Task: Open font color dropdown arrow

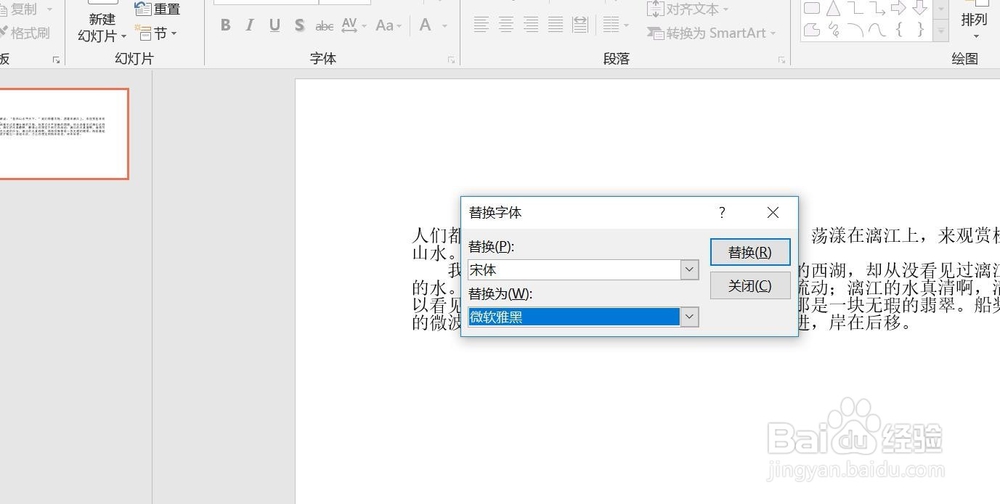Action: [445, 26]
